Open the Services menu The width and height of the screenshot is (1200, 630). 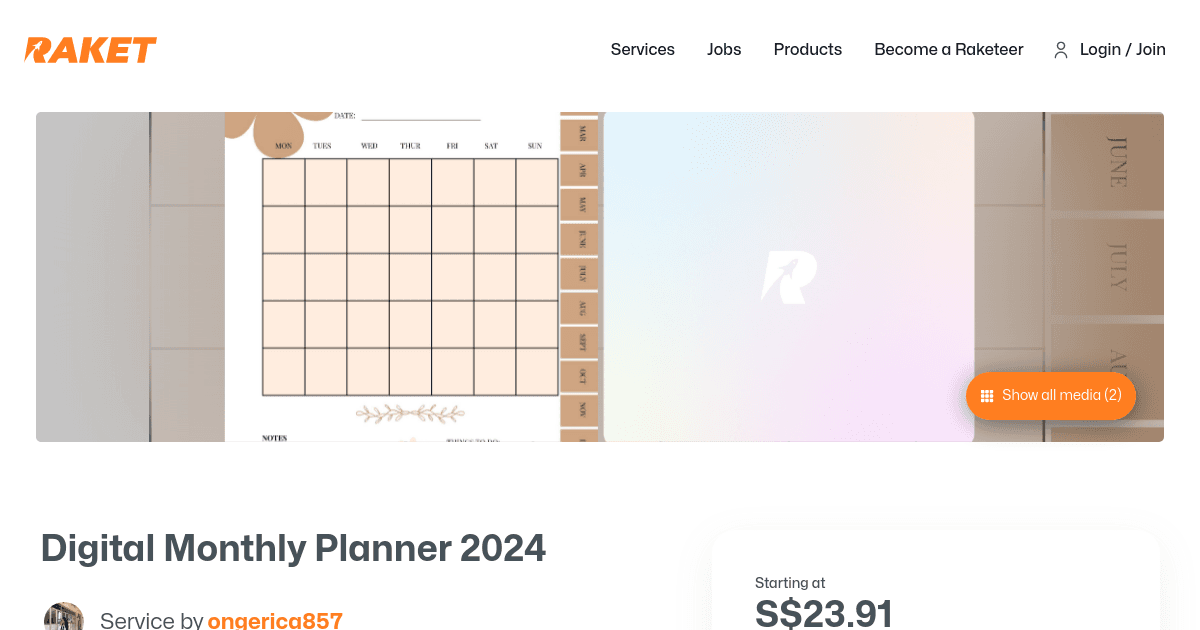[x=643, y=49]
